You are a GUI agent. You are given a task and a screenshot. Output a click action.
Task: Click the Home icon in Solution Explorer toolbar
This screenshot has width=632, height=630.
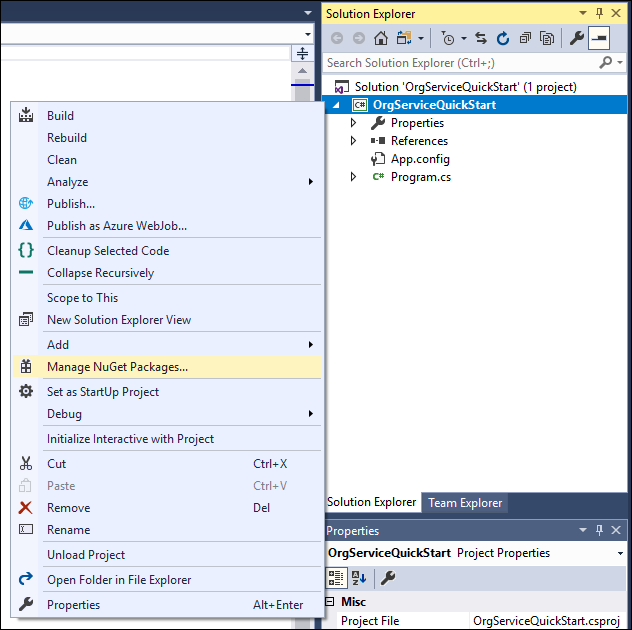(x=381, y=38)
